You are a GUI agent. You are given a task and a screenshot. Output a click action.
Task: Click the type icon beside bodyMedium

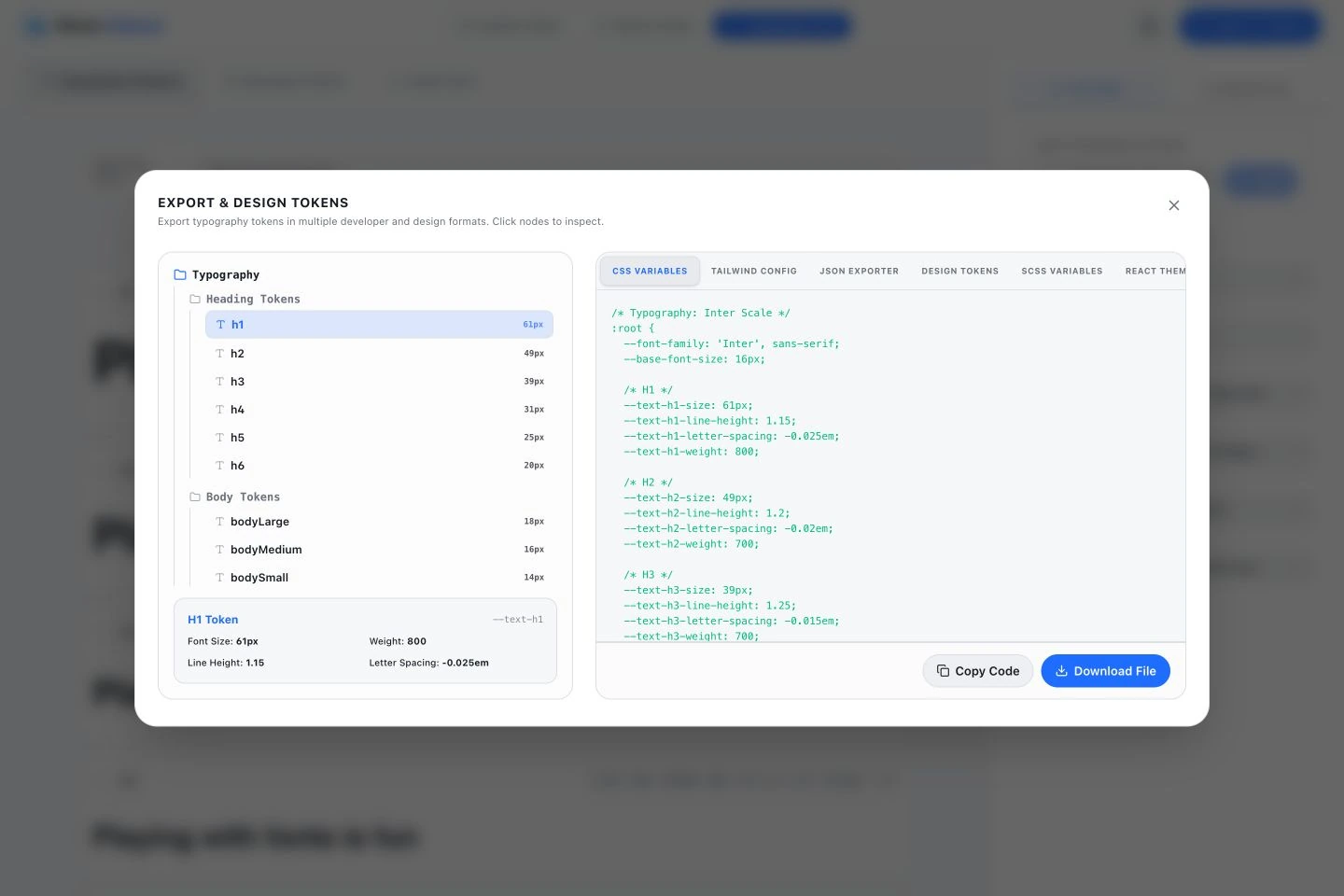point(220,550)
